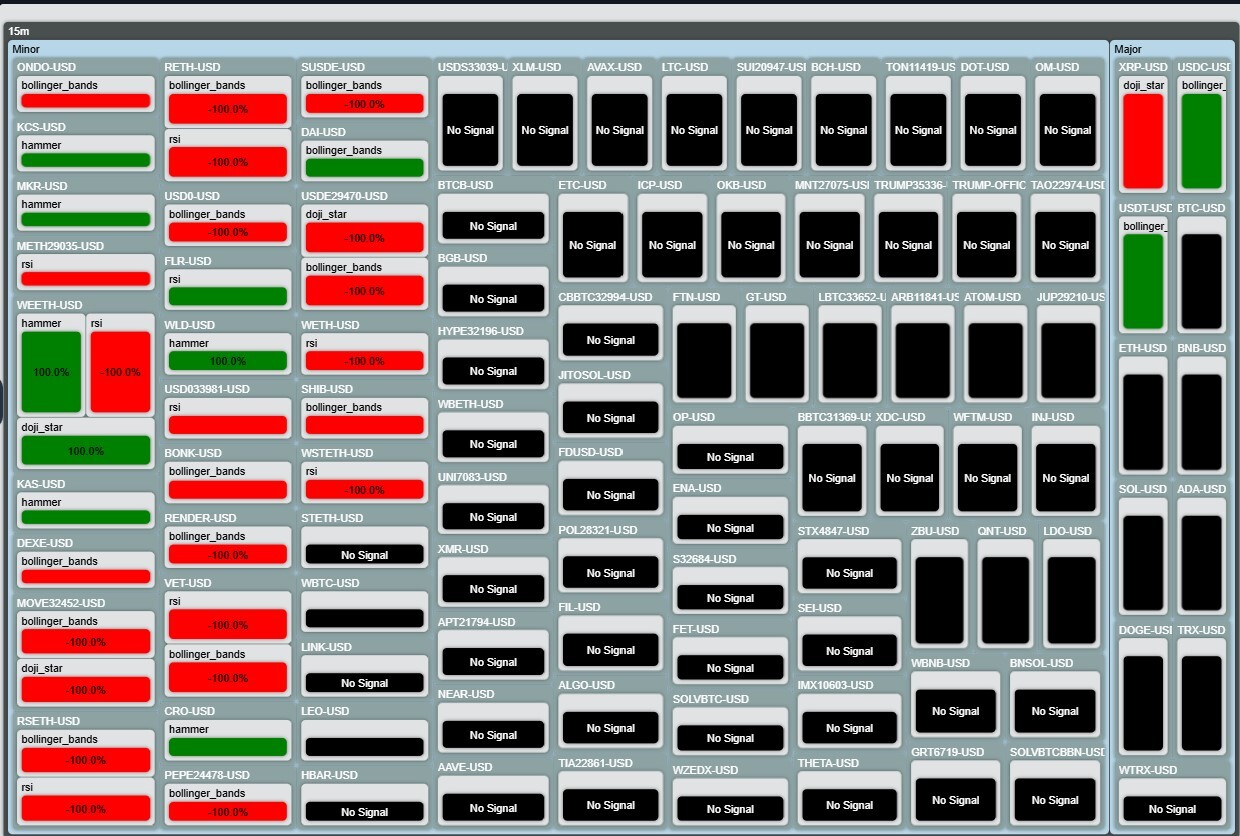Select the hammer 100.0% tile under WLD-USD

click(228, 361)
